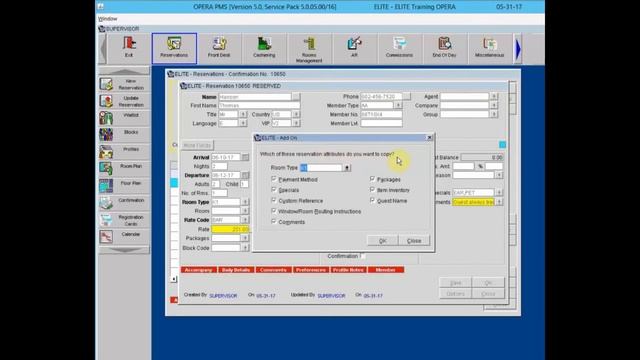Toggle the Item Inventory checkbox
The width and height of the screenshot is (640, 360).
tap(372, 189)
